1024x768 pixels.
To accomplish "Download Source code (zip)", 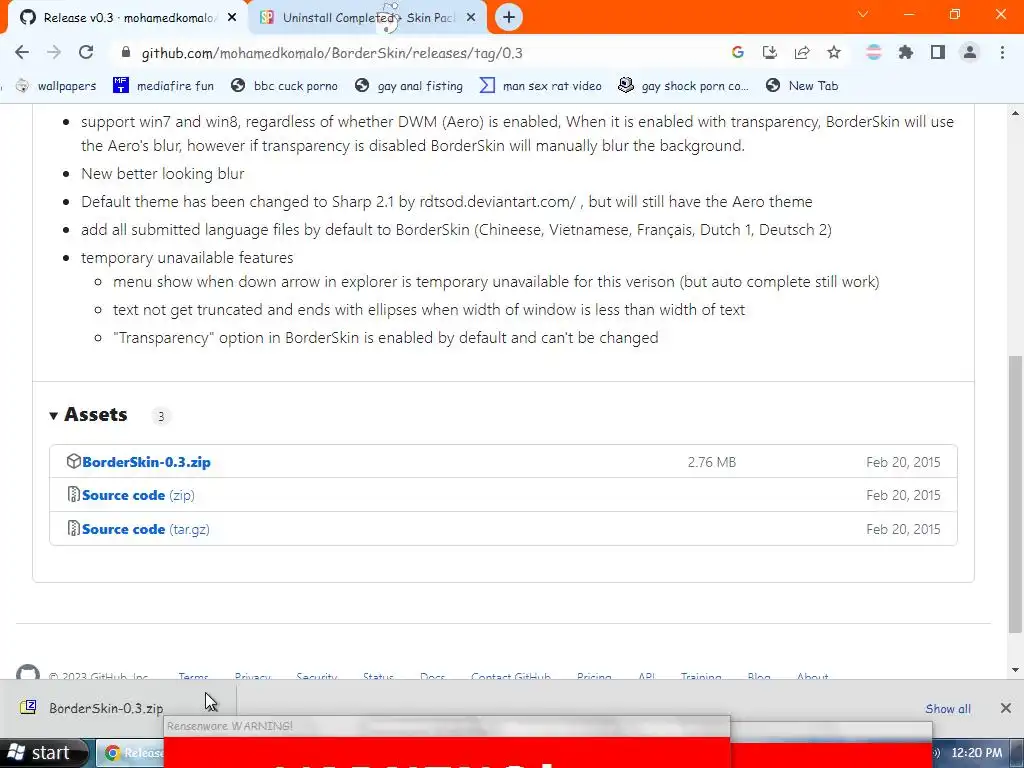I will [138, 496].
